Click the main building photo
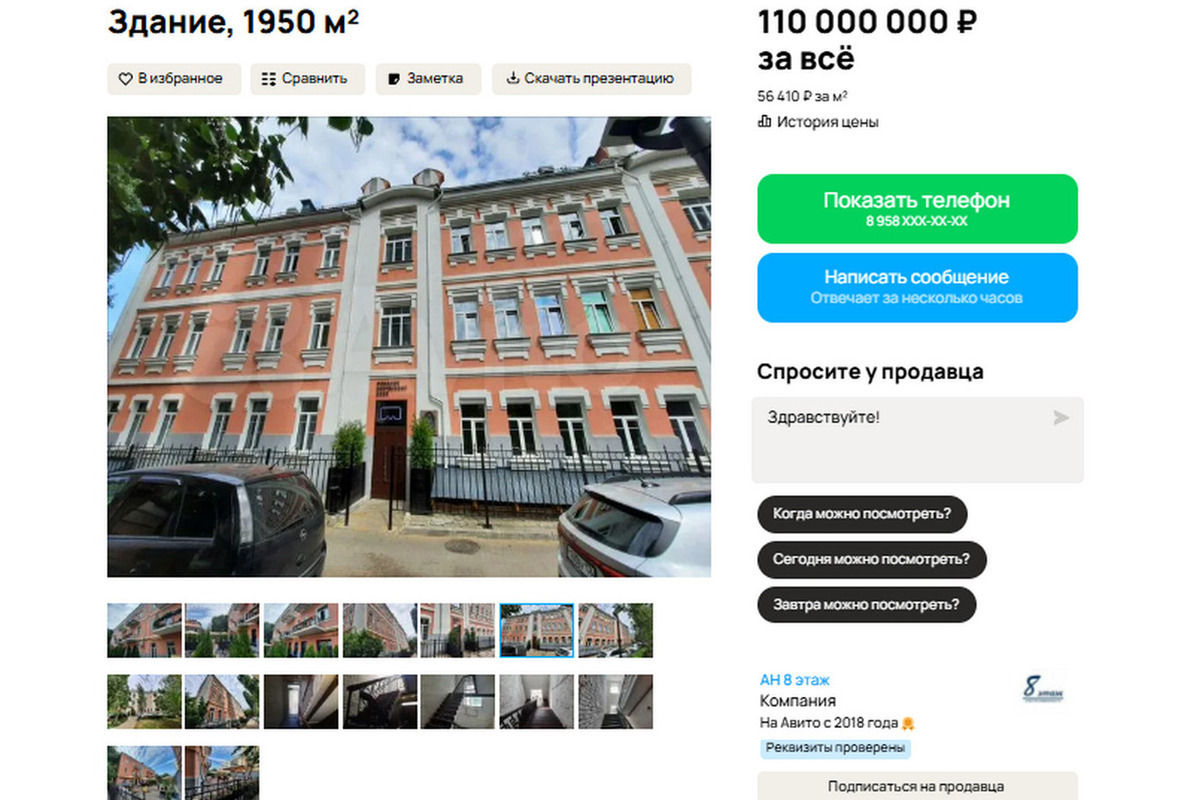The height and width of the screenshot is (800, 1200). [x=409, y=347]
